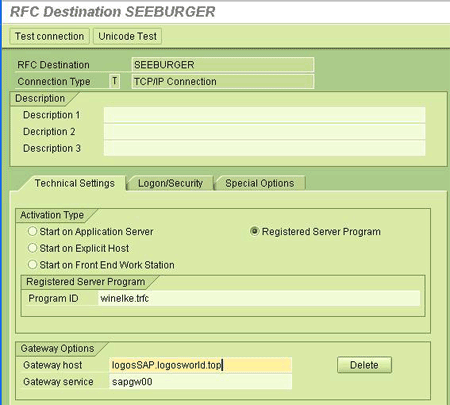450x405 pixels.
Task: Click the Registered Server Program group header
Action: click(x=86, y=282)
